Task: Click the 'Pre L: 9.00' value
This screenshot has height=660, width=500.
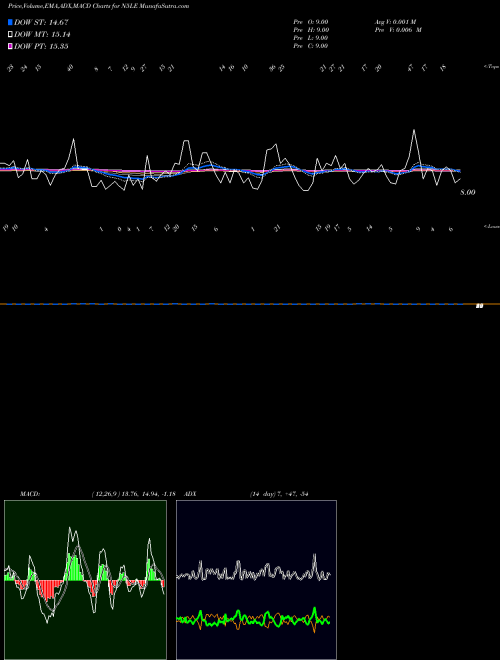Action: [x=311, y=38]
